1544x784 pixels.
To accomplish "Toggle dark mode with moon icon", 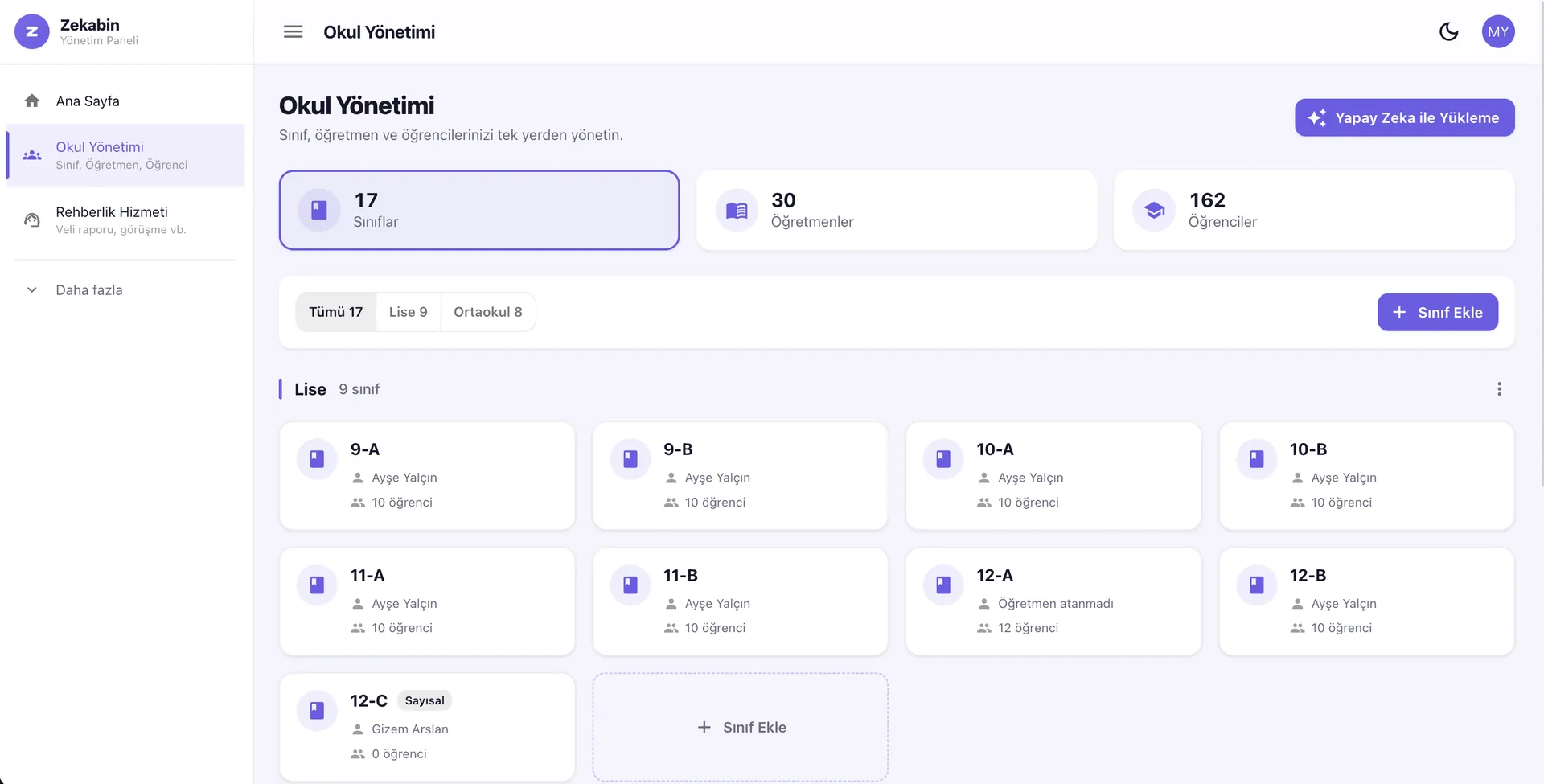I will coord(1448,31).
